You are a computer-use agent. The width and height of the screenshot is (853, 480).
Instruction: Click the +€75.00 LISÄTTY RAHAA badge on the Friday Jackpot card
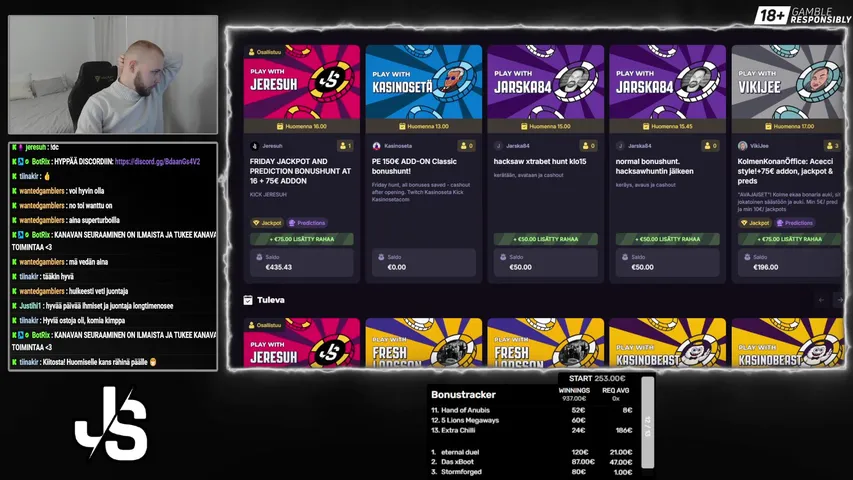click(x=301, y=239)
